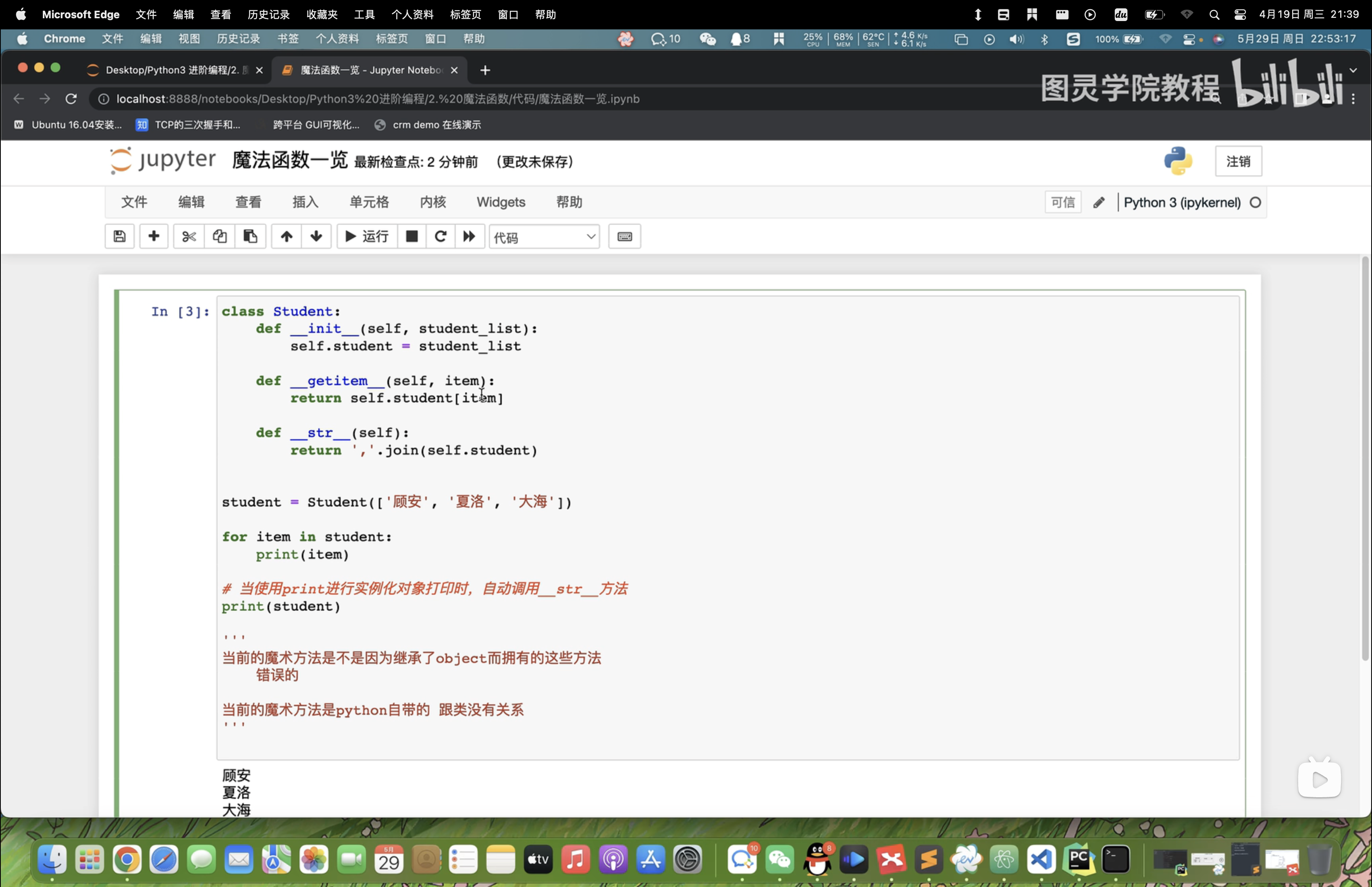Toggle the 可信 trusted notebook button
This screenshot has width=1372, height=887.
coord(1063,202)
